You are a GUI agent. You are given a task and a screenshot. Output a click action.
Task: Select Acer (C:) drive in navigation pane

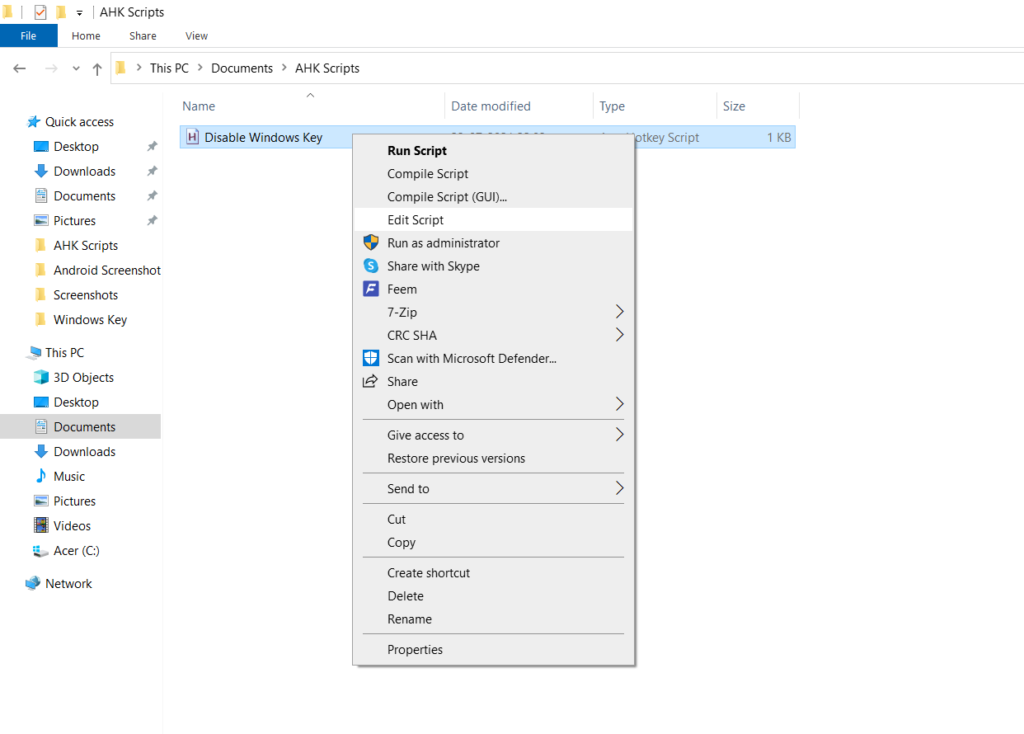[x=76, y=550]
